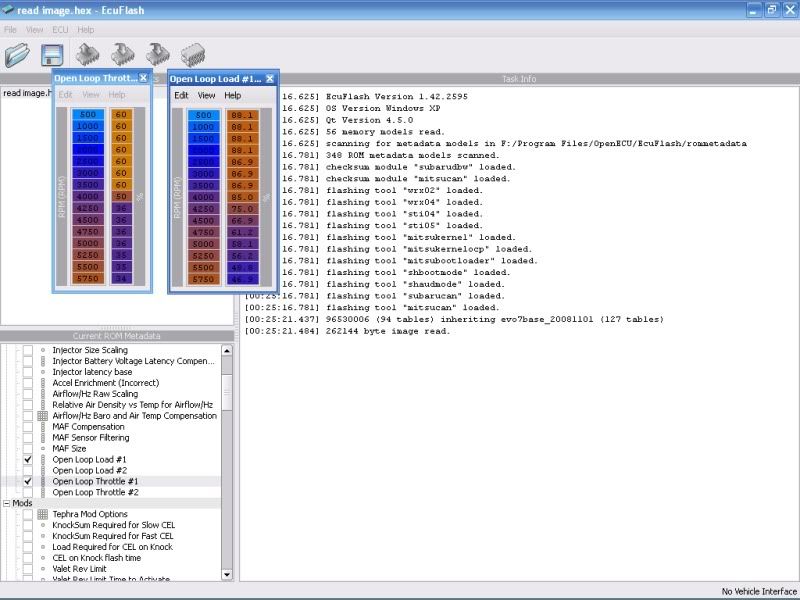Collapse the Mods tree group
Viewport: 800px width, 600px height.
(6, 503)
